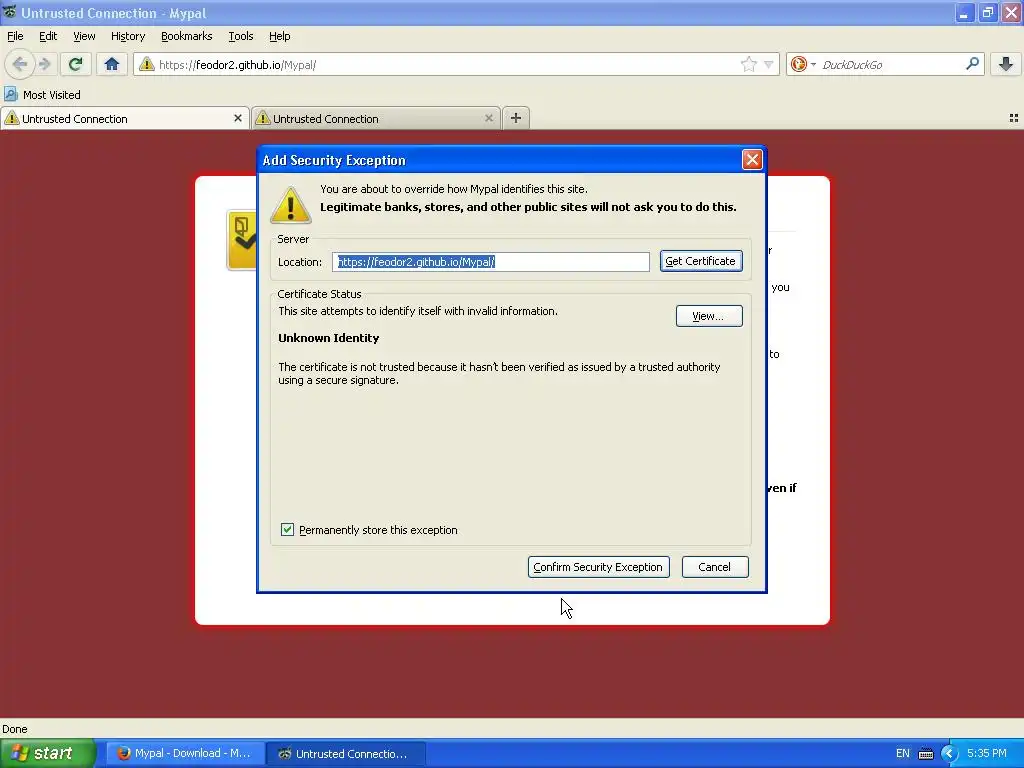Viewport: 1024px width, 768px height.
Task: Close the Add Security Exception dialog
Action: pyautogui.click(x=752, y=159)
